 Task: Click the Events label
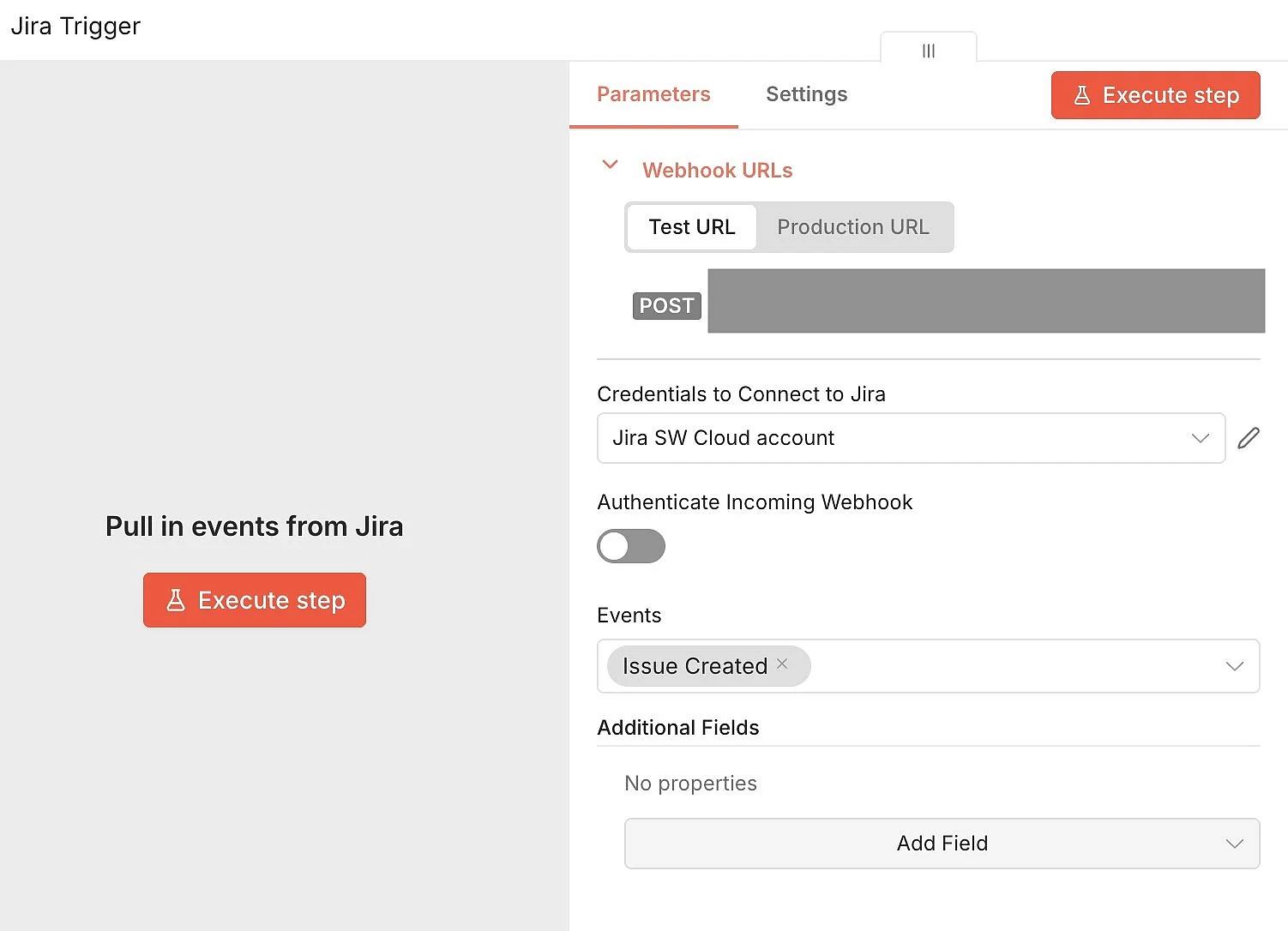pyautogui.click(x=629, y=616)
